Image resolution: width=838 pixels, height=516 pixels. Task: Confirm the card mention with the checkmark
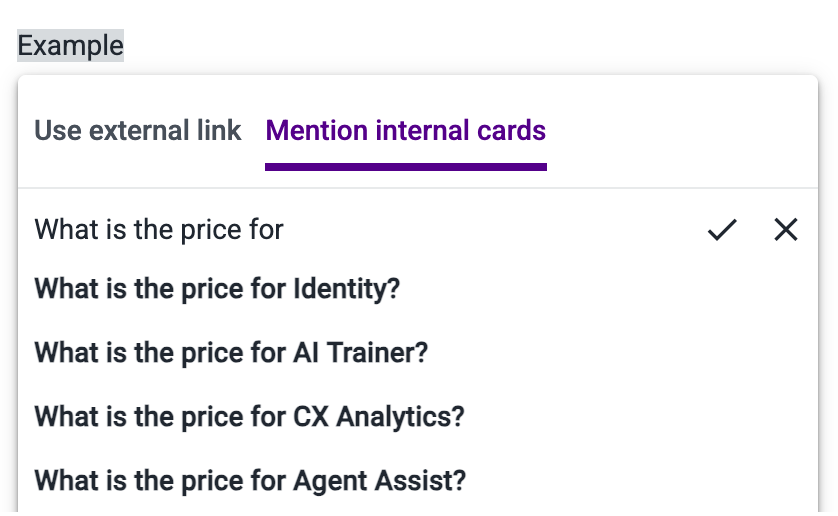tap(721, 231)
